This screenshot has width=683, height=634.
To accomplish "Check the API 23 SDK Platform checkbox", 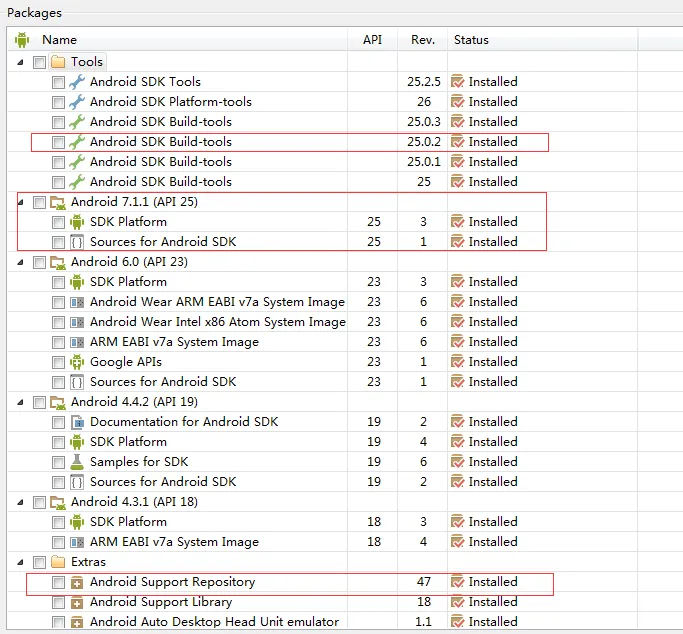I will coord(58,283).
